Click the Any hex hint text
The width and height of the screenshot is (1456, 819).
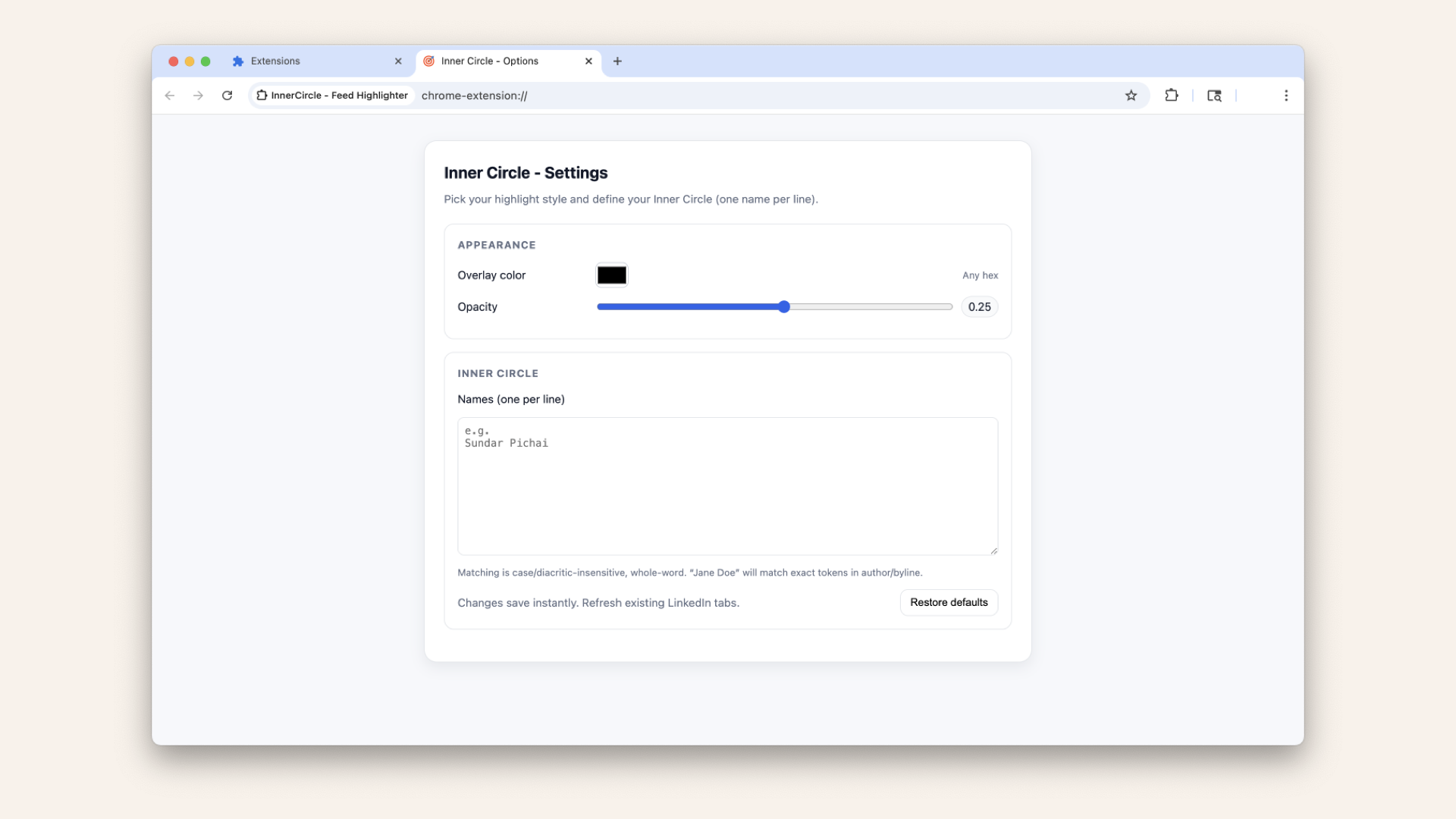click(980, 275)
